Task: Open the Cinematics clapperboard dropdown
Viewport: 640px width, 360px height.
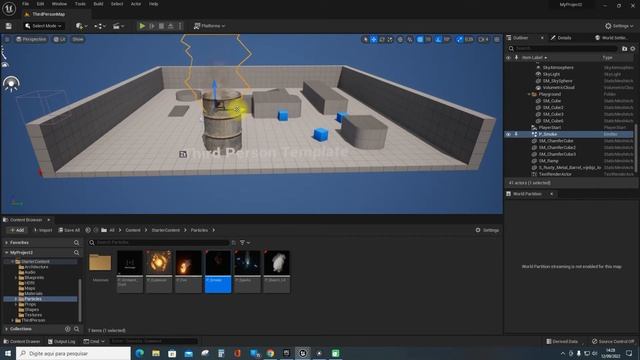Action: [118, 26]
